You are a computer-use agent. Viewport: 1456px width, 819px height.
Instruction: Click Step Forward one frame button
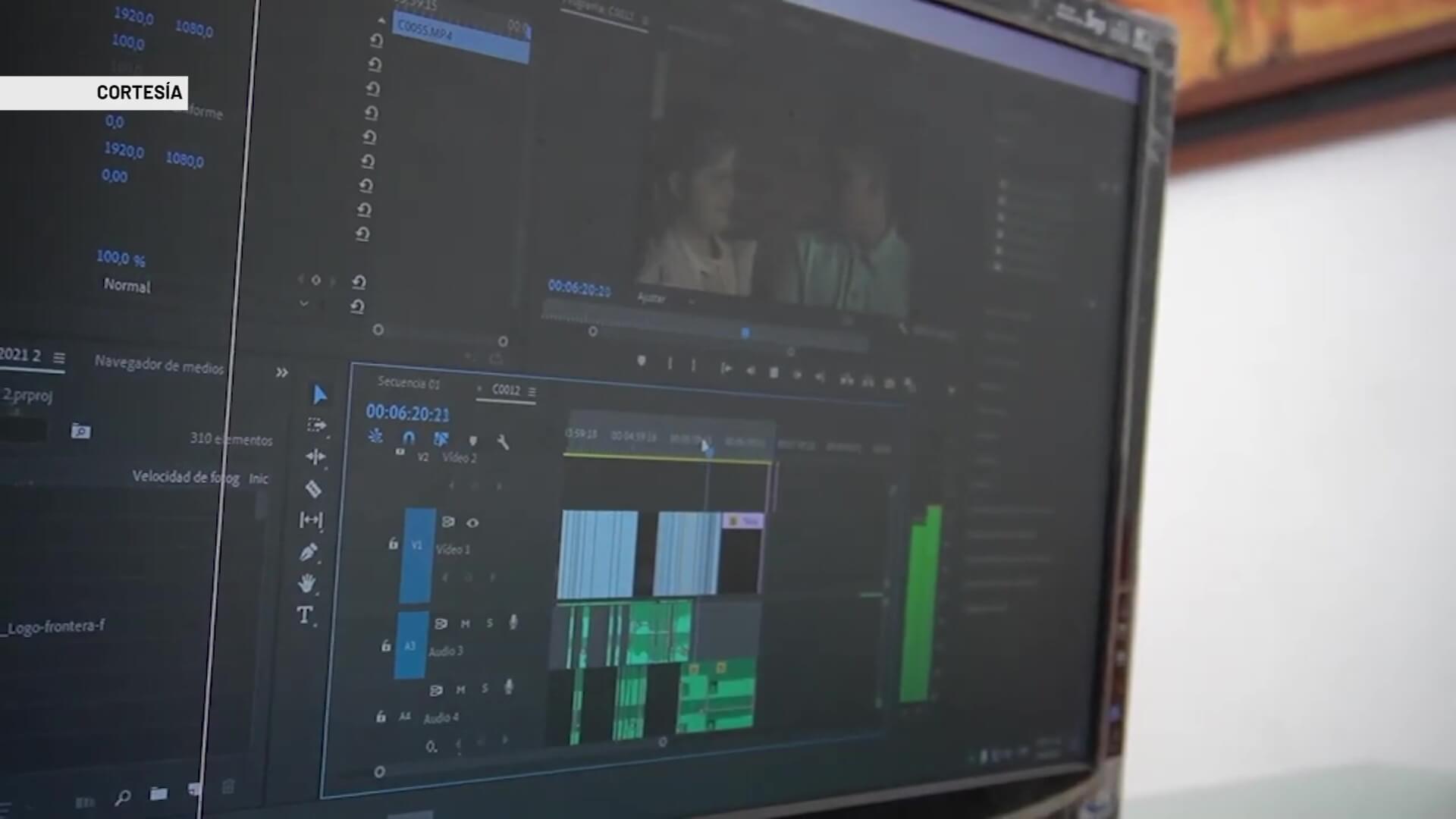coord(797,375)
